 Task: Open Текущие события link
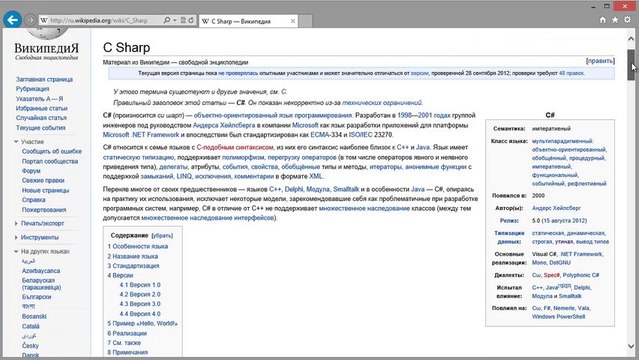(41, 128)
